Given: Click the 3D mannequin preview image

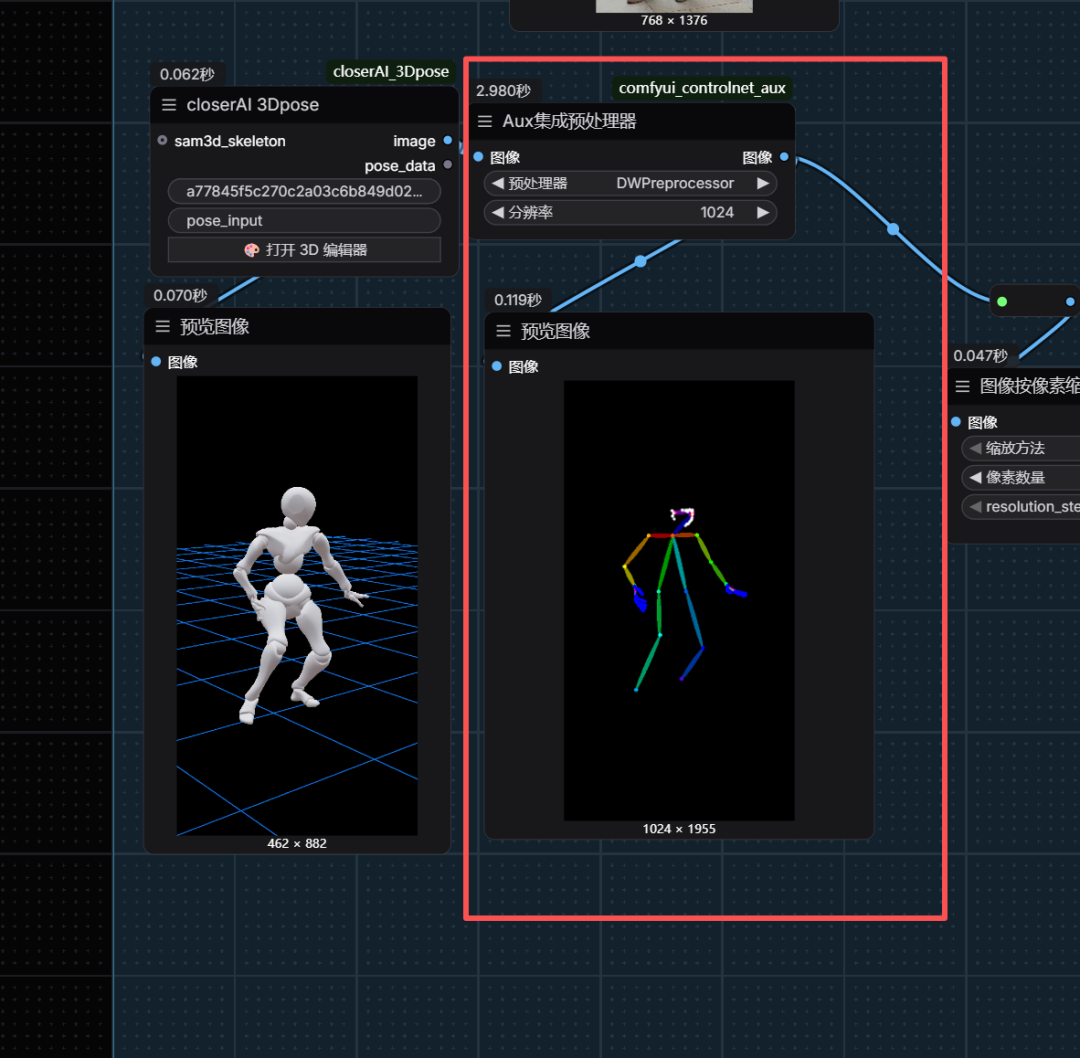Looking at the screenshot, I should pos(297,605).
